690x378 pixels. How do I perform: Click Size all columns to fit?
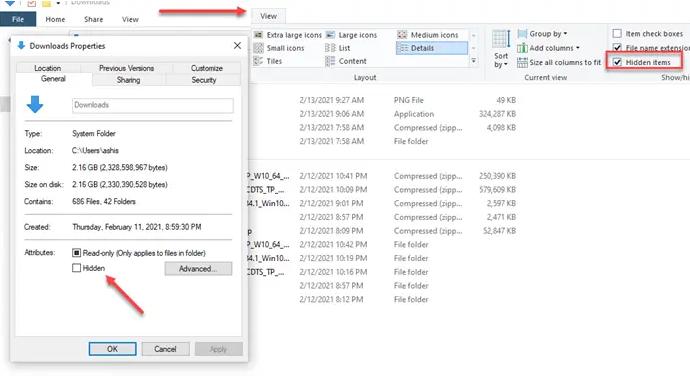coord(559,62)
